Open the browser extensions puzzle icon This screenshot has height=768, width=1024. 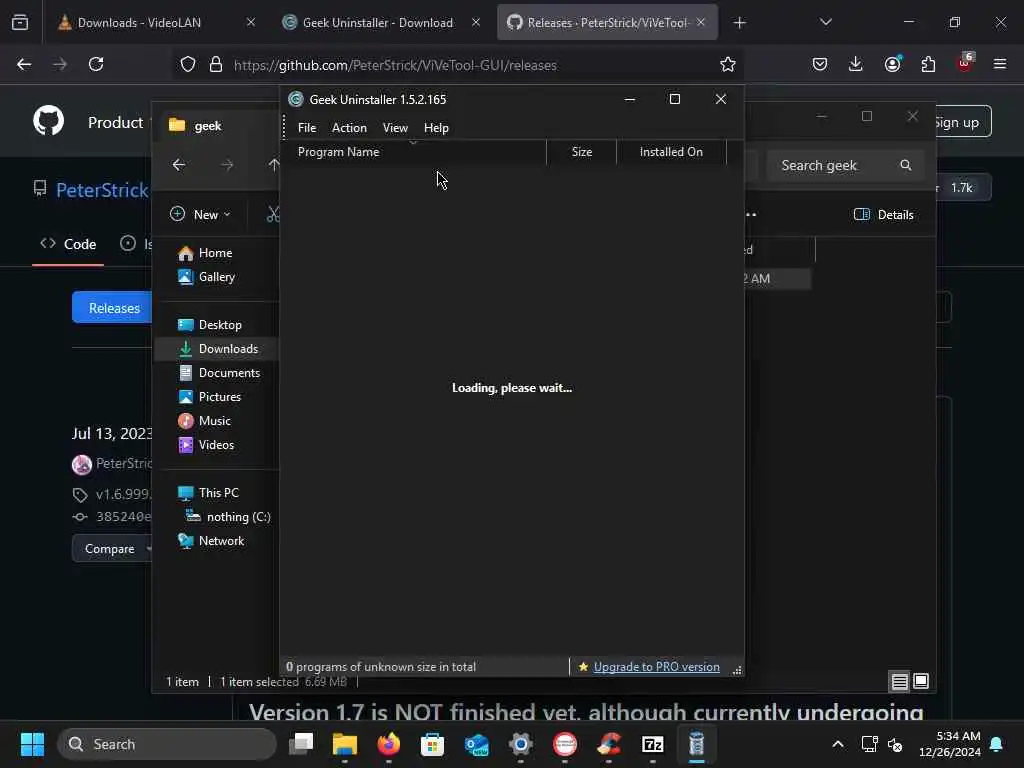pyautogui.click(x=928, y=64)
